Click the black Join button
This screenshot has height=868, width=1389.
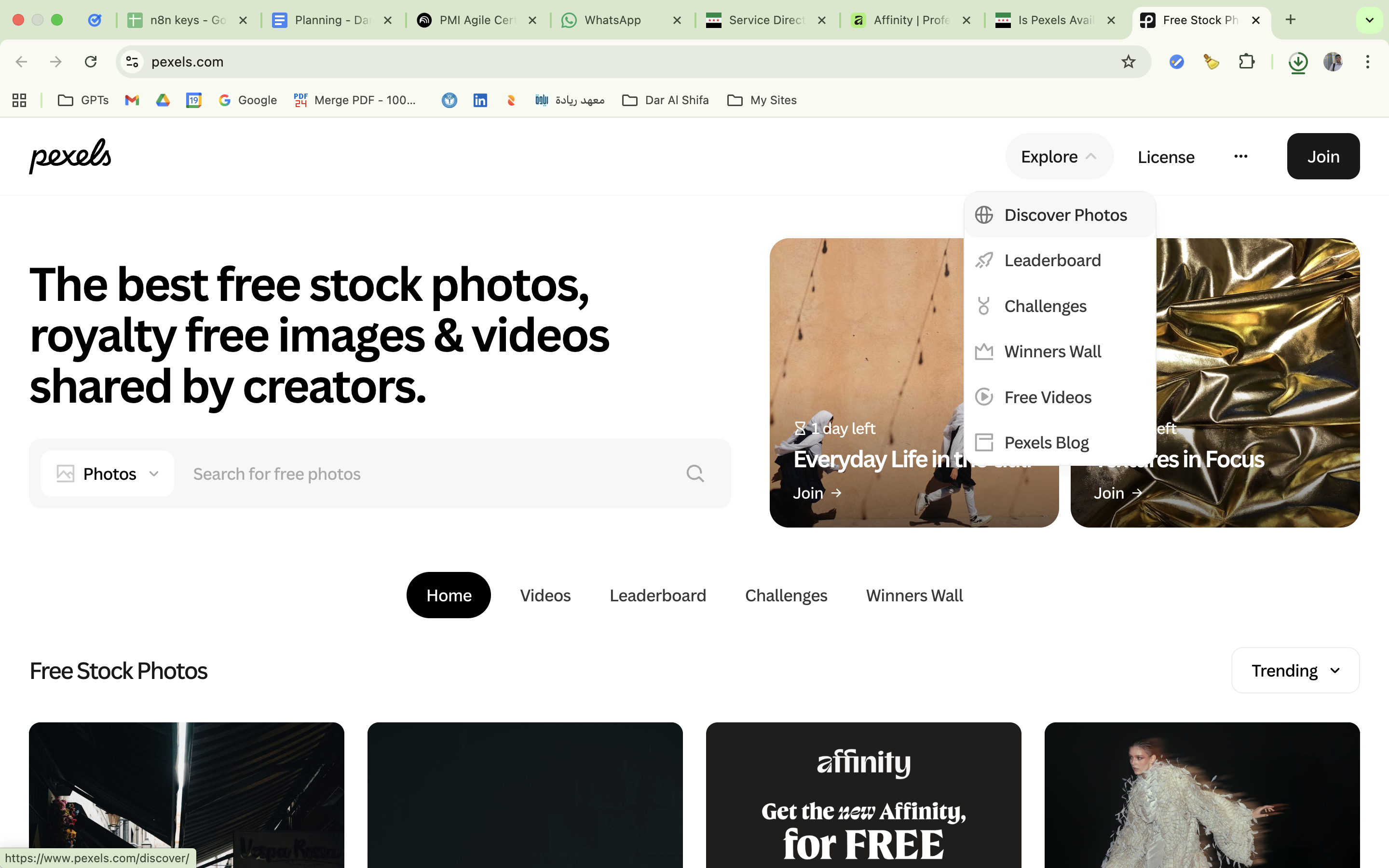pyautogui.click(x=1323, y=157)
